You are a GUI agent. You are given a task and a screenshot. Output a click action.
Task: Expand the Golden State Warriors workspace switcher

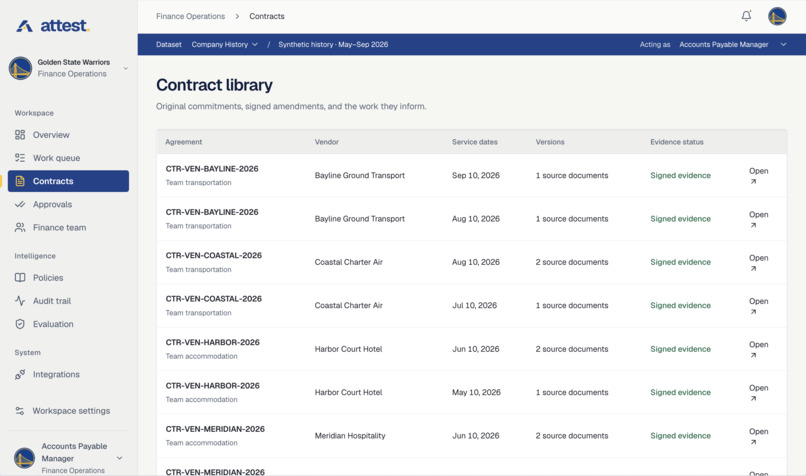[x=125, y=68]
